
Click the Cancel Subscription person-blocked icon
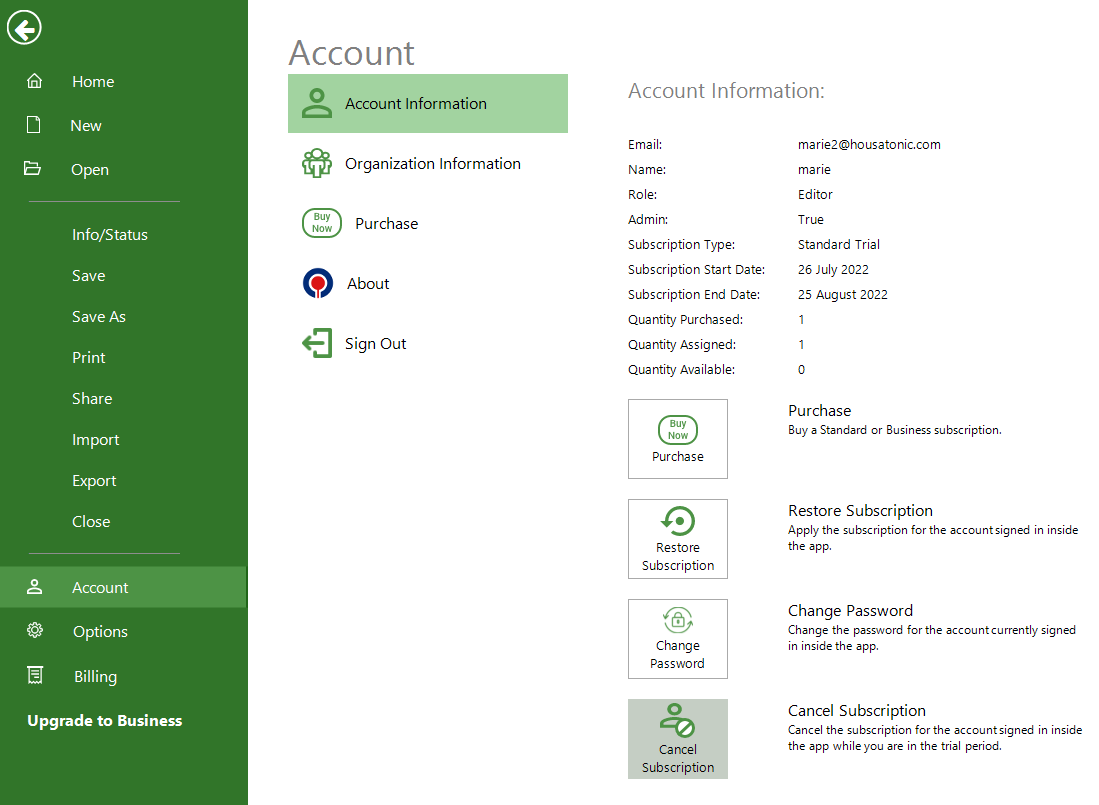[677, 720]
